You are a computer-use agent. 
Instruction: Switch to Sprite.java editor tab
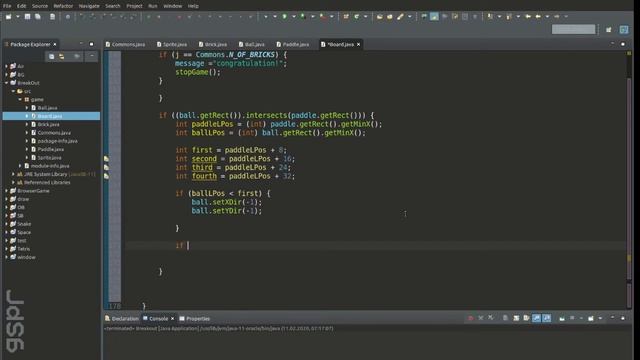[172, 44]
